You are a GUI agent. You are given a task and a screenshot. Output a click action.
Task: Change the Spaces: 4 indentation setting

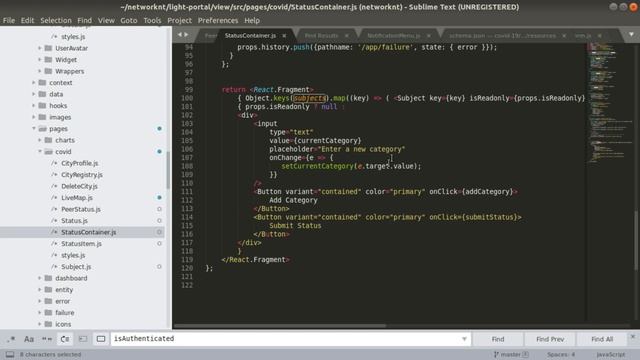(x=561, y=354)
